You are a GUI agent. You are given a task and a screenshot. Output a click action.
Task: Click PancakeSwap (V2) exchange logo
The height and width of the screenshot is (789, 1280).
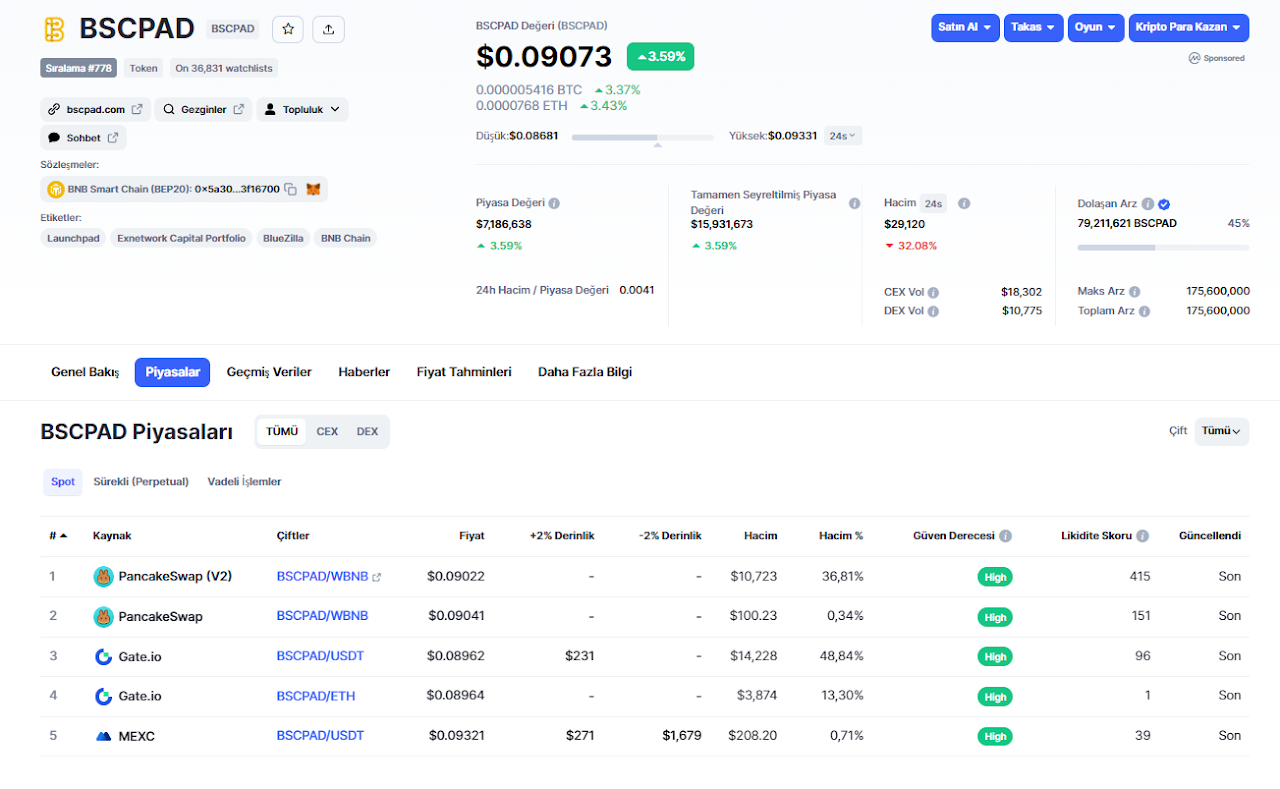pos(103,577)
